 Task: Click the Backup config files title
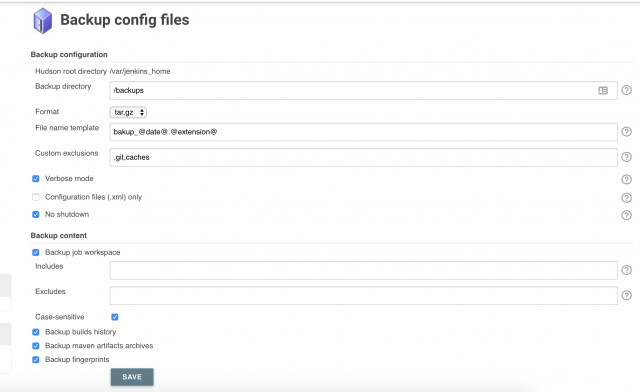[125, 20]
